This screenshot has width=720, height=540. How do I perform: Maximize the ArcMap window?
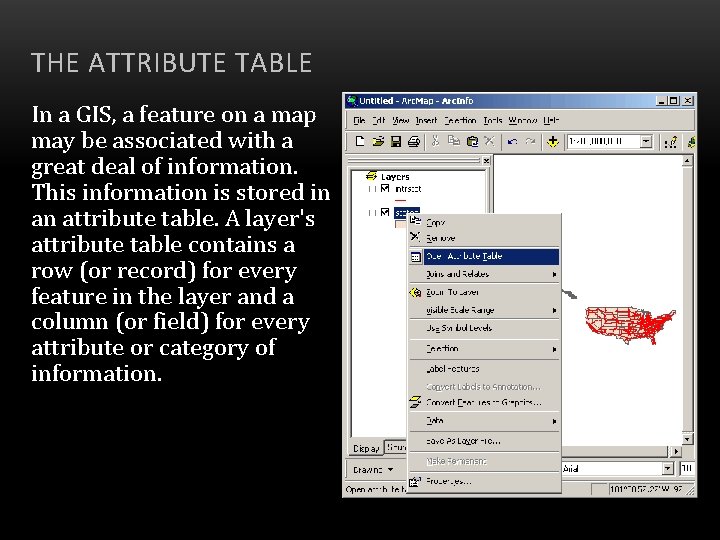673,101
